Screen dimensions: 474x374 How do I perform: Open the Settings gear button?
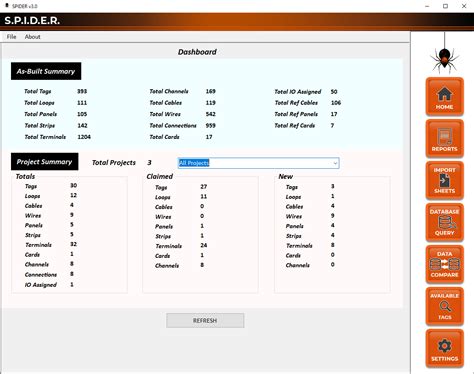(x=444, y=349)
